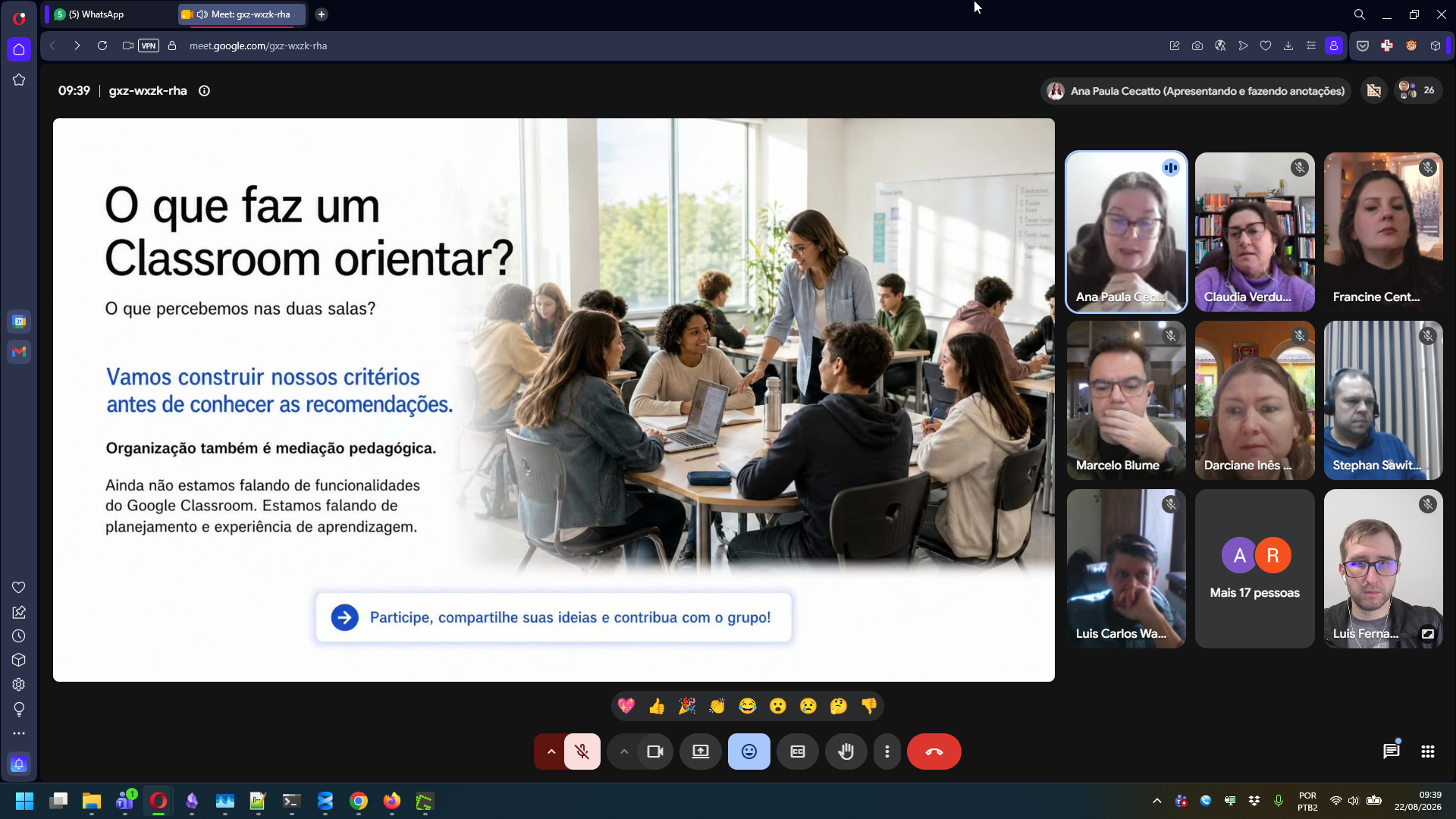This screenshot has height=819, width=1456.
Task: Select Luis Carlos Wa's video tile
Action: pos(1126,569)
